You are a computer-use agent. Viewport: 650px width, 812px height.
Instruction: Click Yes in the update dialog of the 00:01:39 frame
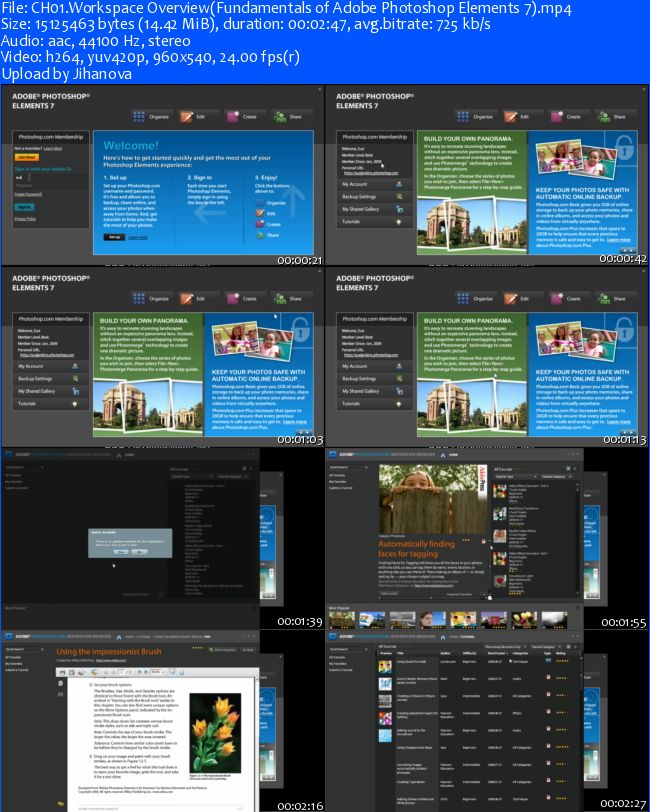121,552
